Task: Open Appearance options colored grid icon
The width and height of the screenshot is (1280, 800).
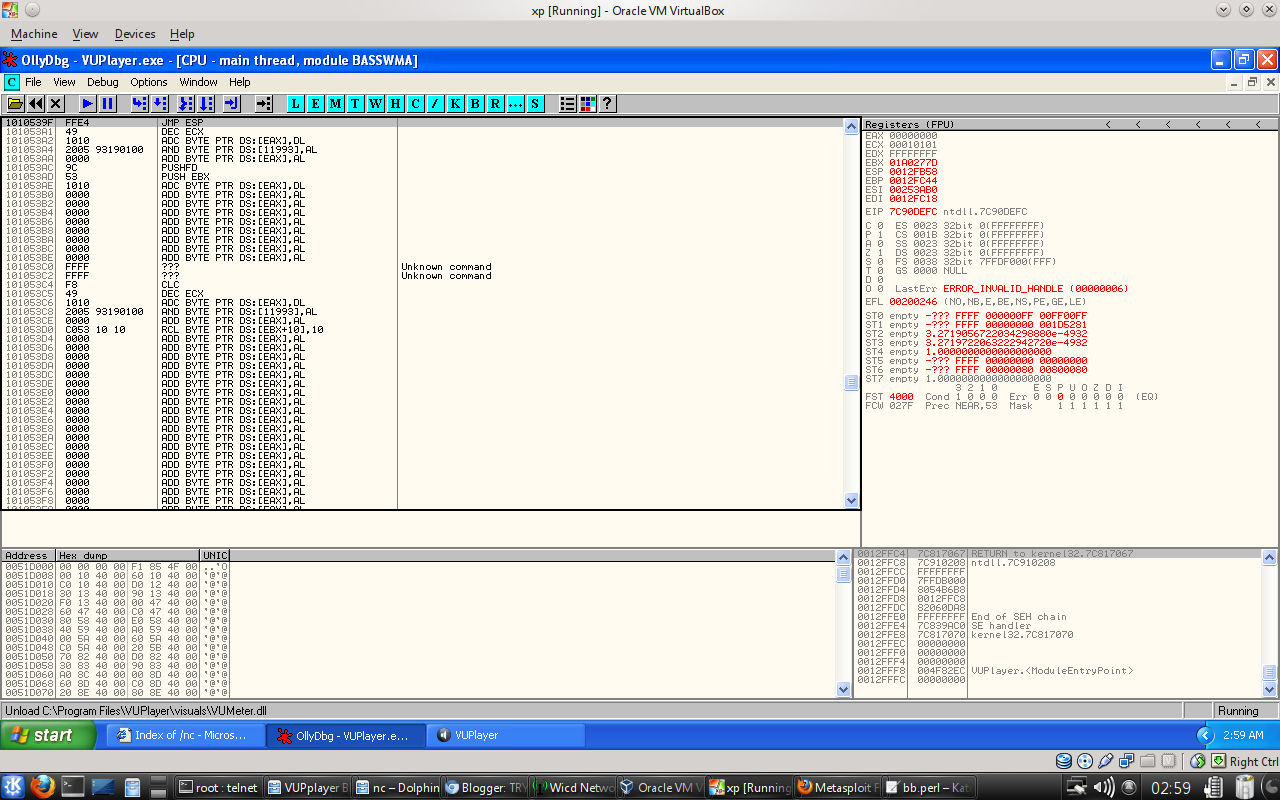Action: tap(588, 103)
